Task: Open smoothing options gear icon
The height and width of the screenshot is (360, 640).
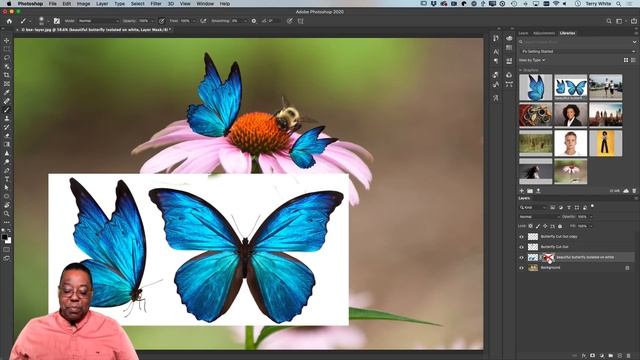Action: tap(254, 21)
